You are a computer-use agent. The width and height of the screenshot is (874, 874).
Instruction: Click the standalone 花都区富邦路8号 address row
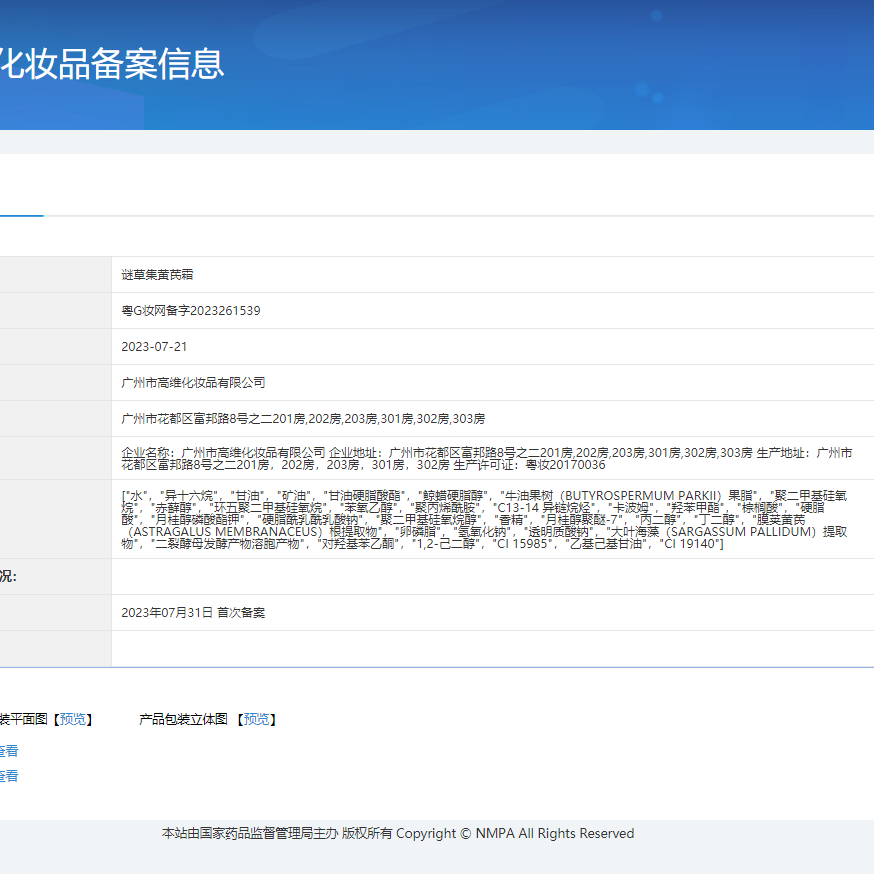pos(303,419)
